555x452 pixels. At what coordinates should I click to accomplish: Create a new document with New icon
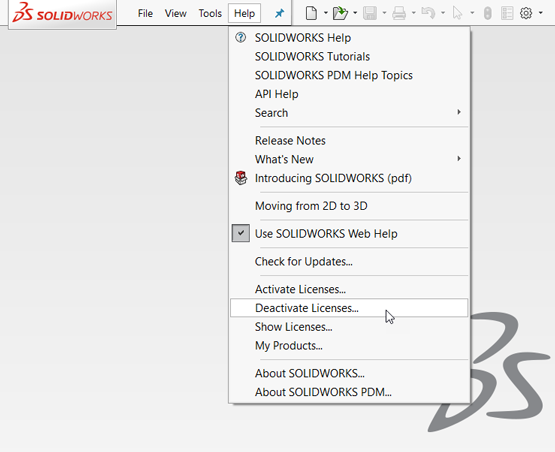[311, 13]
